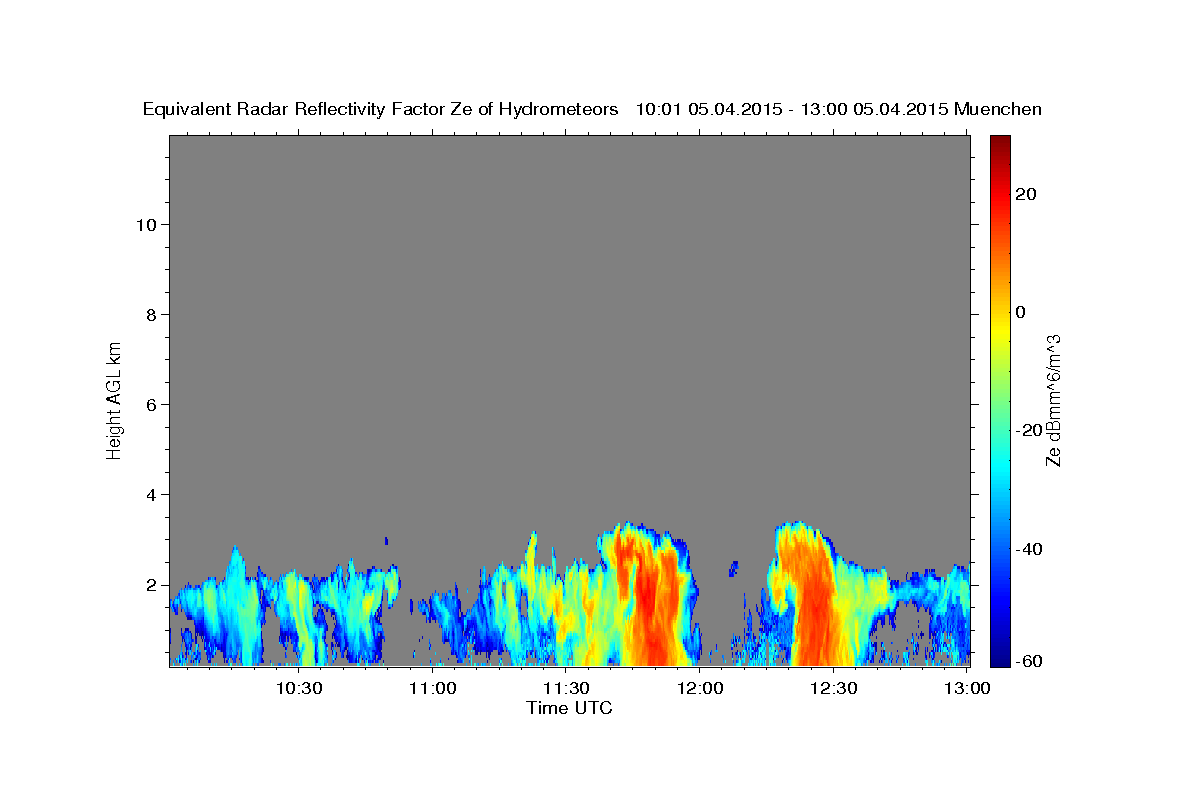
Task: Click the 11:30 time tick label
Action: point(566,688)
